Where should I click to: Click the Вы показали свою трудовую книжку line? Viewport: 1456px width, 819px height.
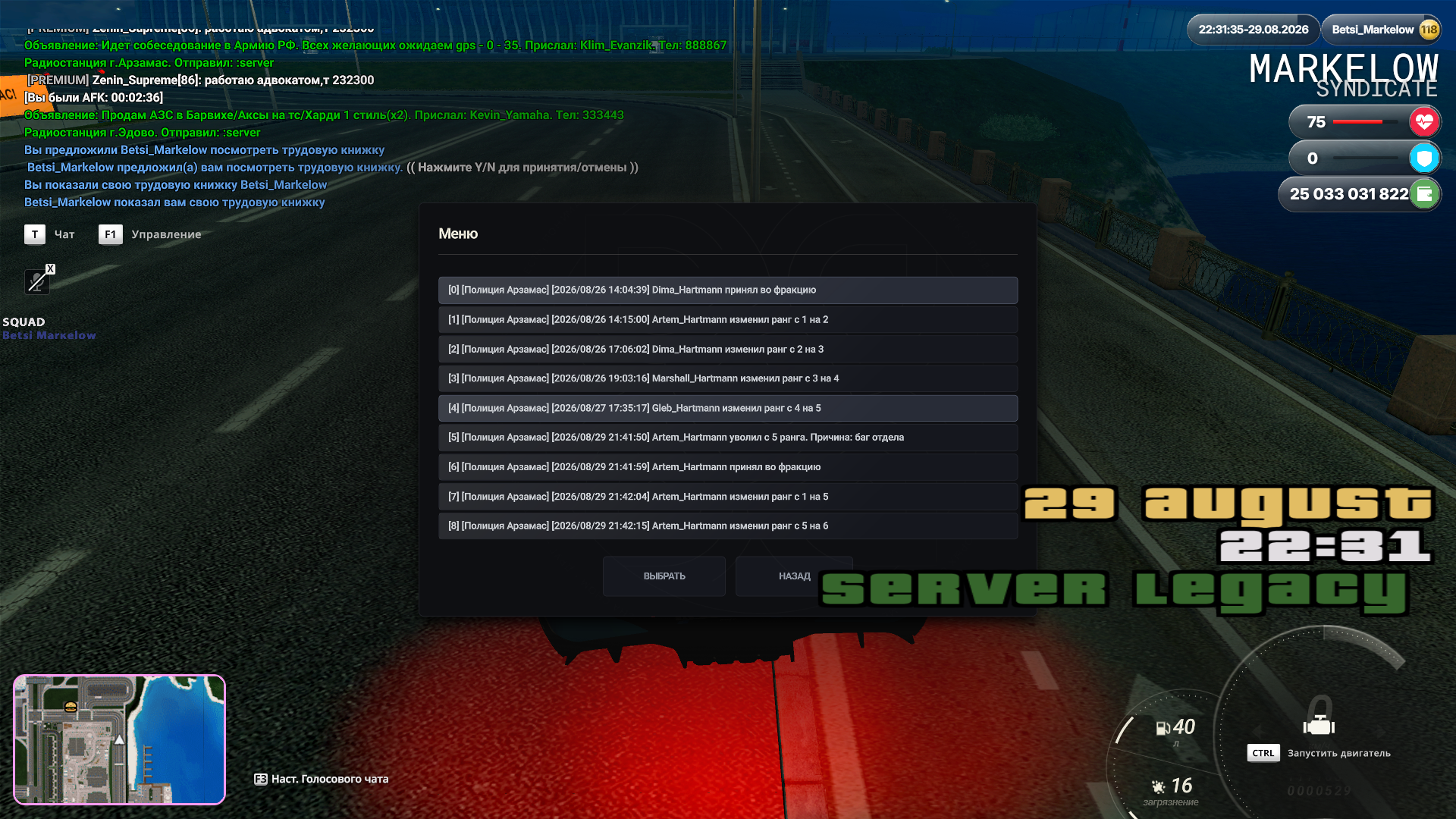(x=175, y=185)
